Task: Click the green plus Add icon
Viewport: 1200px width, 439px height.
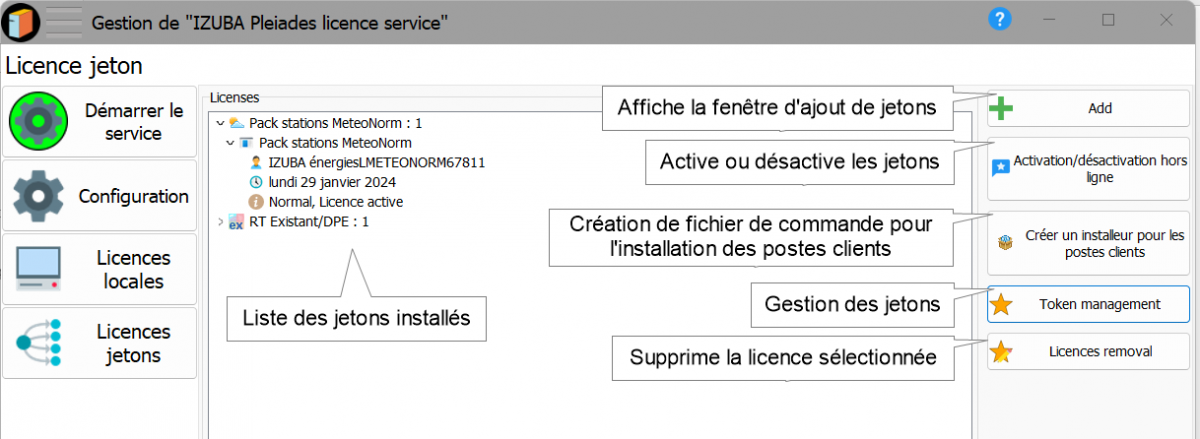Action: point(1001,108)
